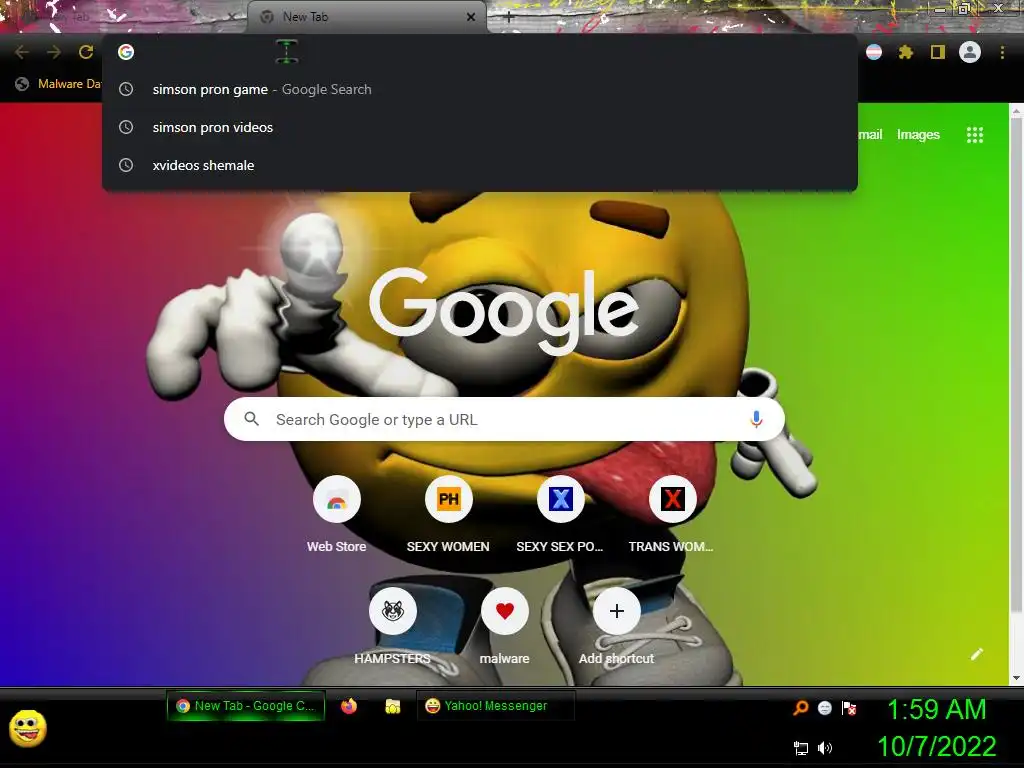The width and height of the screenshot is (1024, 768).
Task: Click the page scrollbar down arrow
Action: coord(1016,679)
